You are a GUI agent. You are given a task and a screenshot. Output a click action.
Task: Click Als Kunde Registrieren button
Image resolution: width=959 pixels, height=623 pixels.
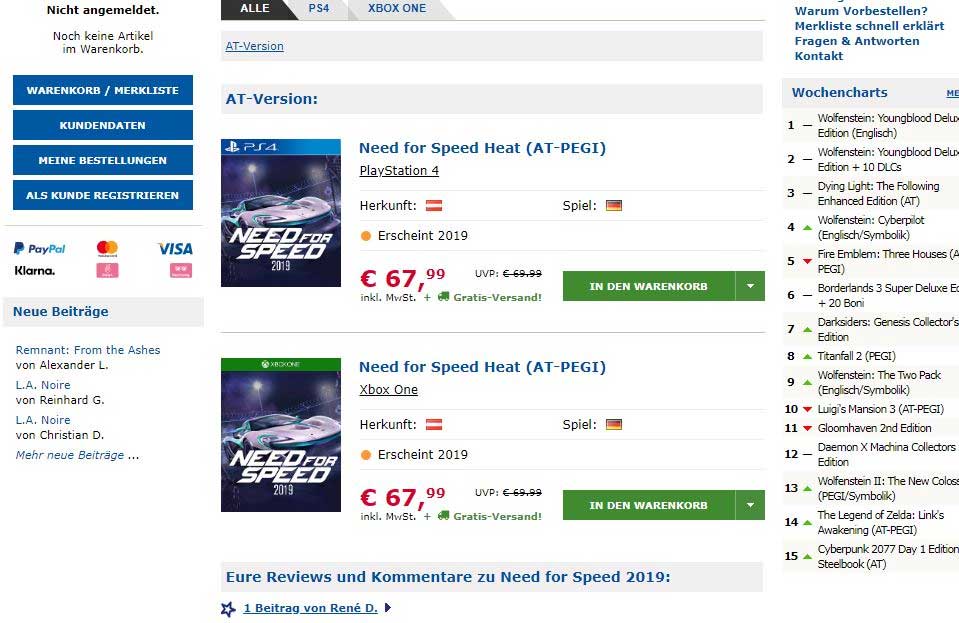pos(103,195)
